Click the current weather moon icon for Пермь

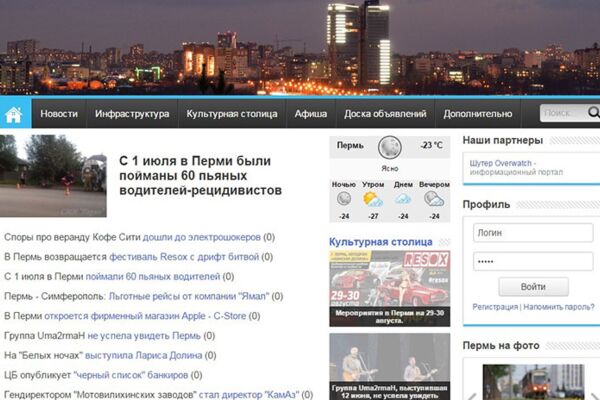point(390,147)
